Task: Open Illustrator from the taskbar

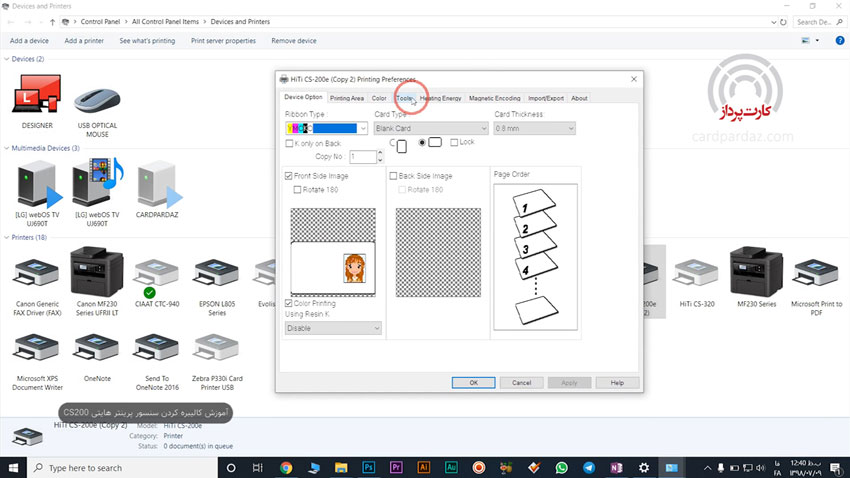Action: (424, 468)
